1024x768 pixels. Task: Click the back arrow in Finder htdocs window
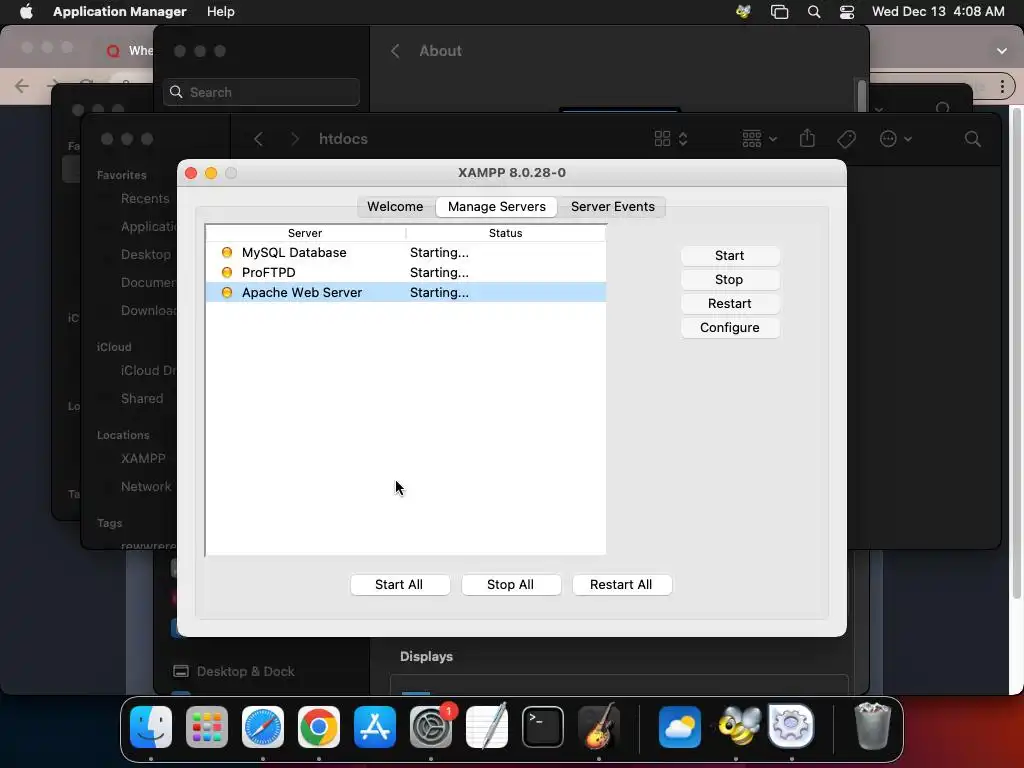pyautogui.click(x=259, y=139)
